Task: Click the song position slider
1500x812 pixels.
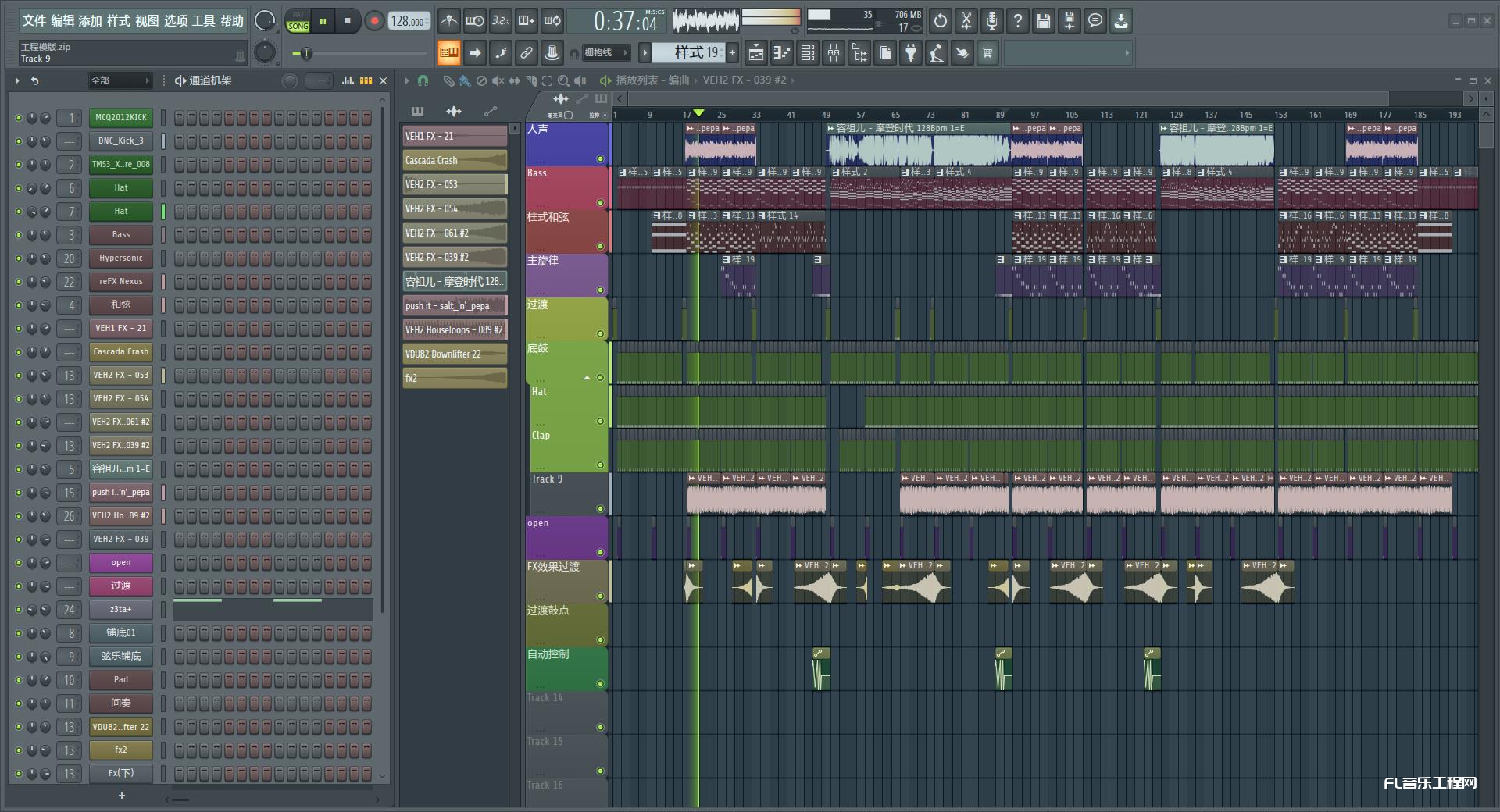Action: [360, 53]
